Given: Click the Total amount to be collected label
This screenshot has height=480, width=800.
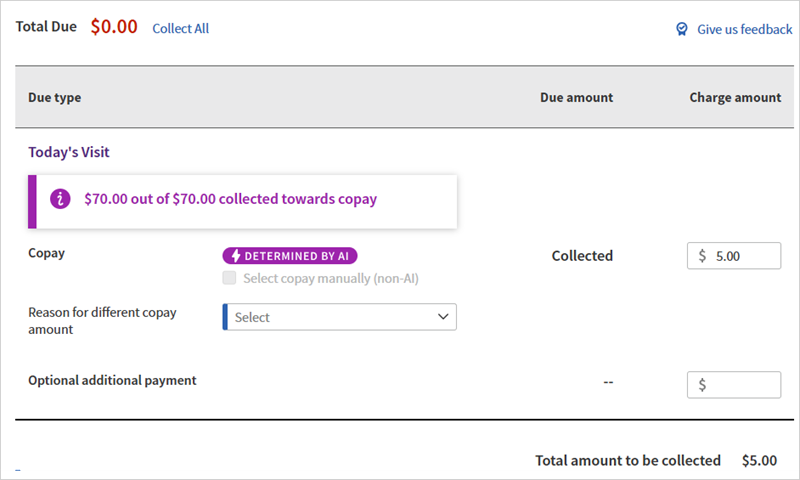Looking at the screenshot, I should (628, 460).
